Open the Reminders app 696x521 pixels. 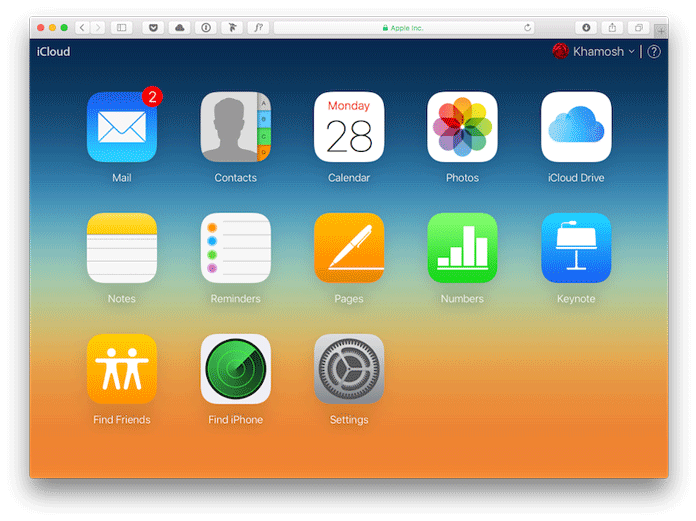(236, 248)
